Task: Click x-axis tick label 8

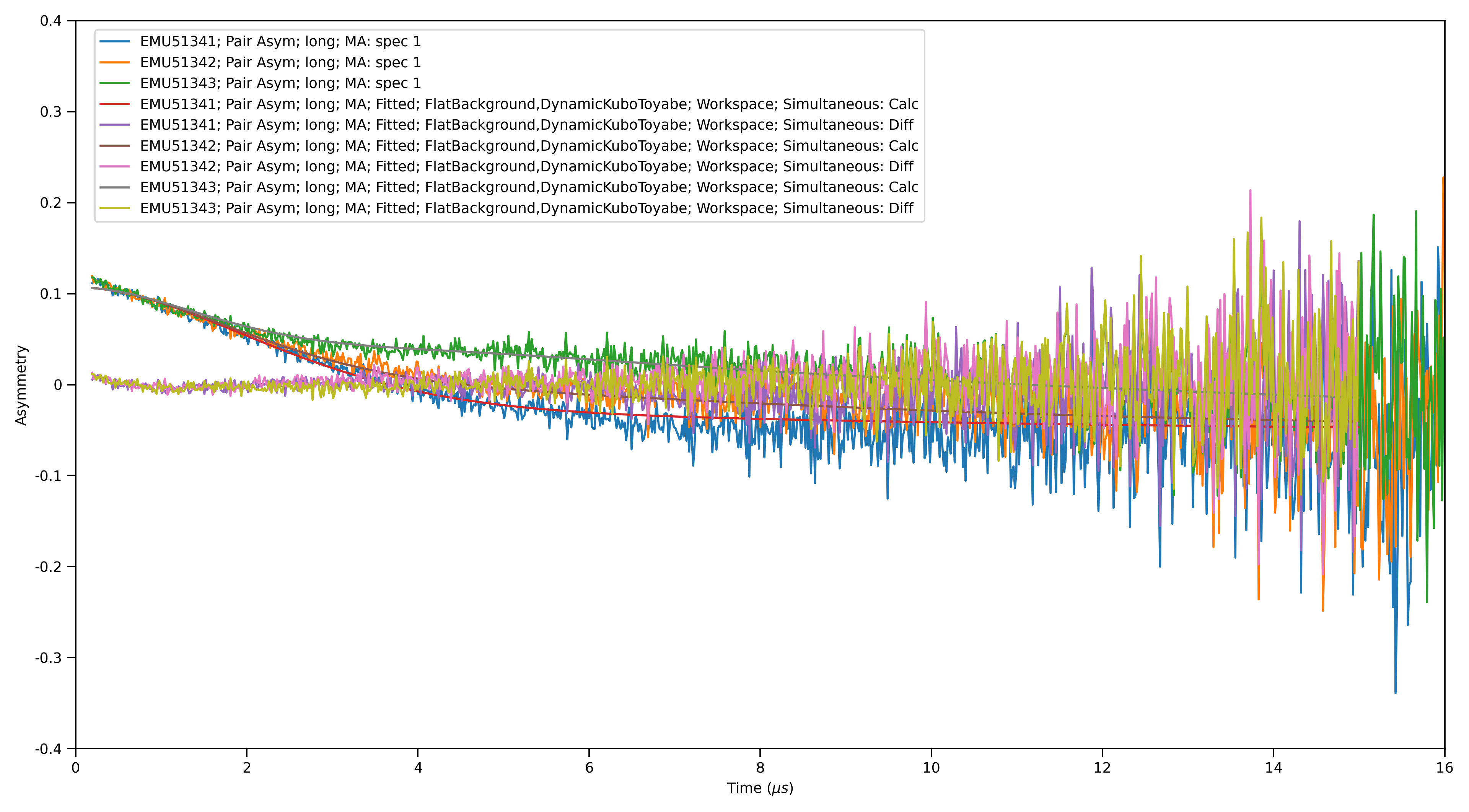Action: 760,768
